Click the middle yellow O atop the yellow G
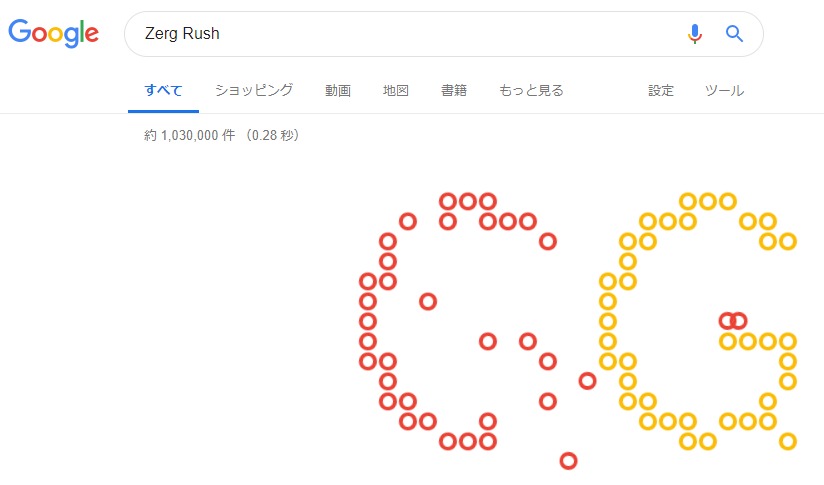The width and height of the screenshot is (824, 485). click(x=708, y=201)
